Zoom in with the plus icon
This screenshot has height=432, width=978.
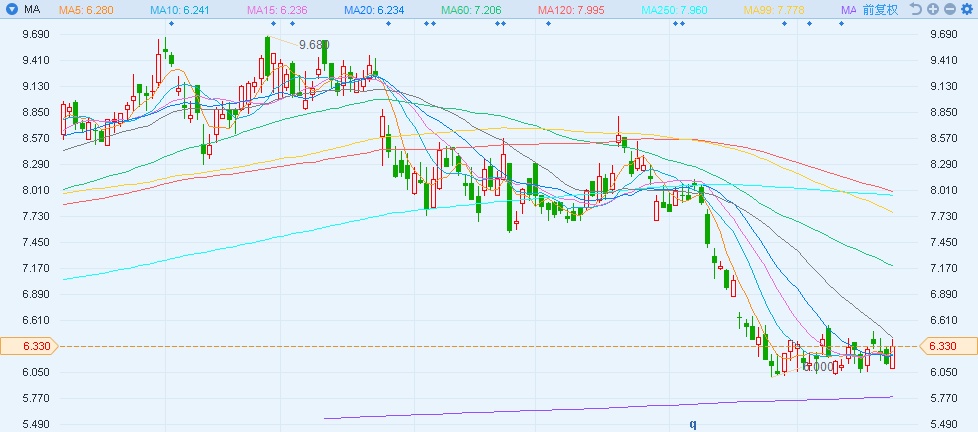click(x=932, y=9)
